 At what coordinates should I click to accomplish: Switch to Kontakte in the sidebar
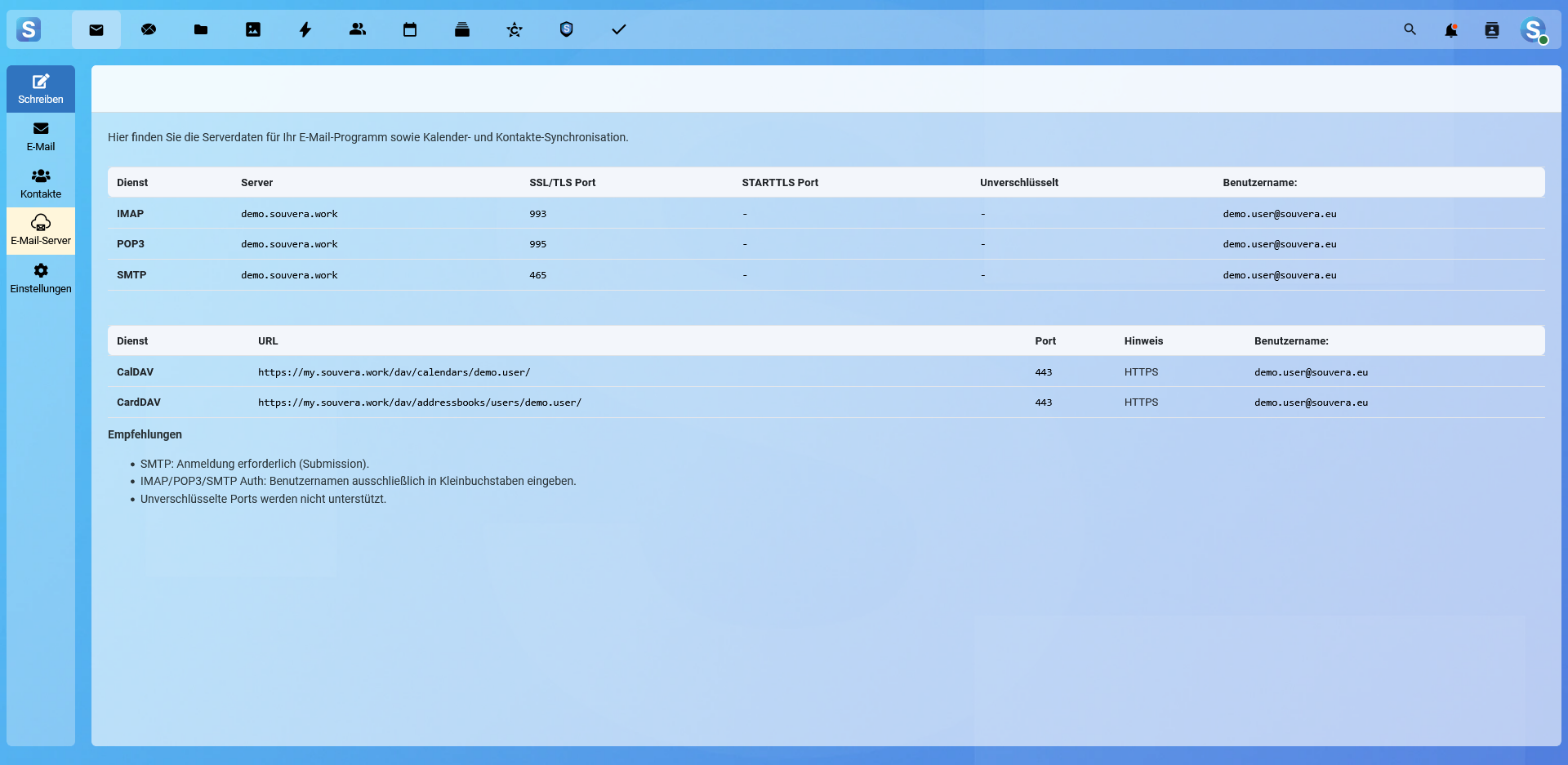(x=41, y=184)
